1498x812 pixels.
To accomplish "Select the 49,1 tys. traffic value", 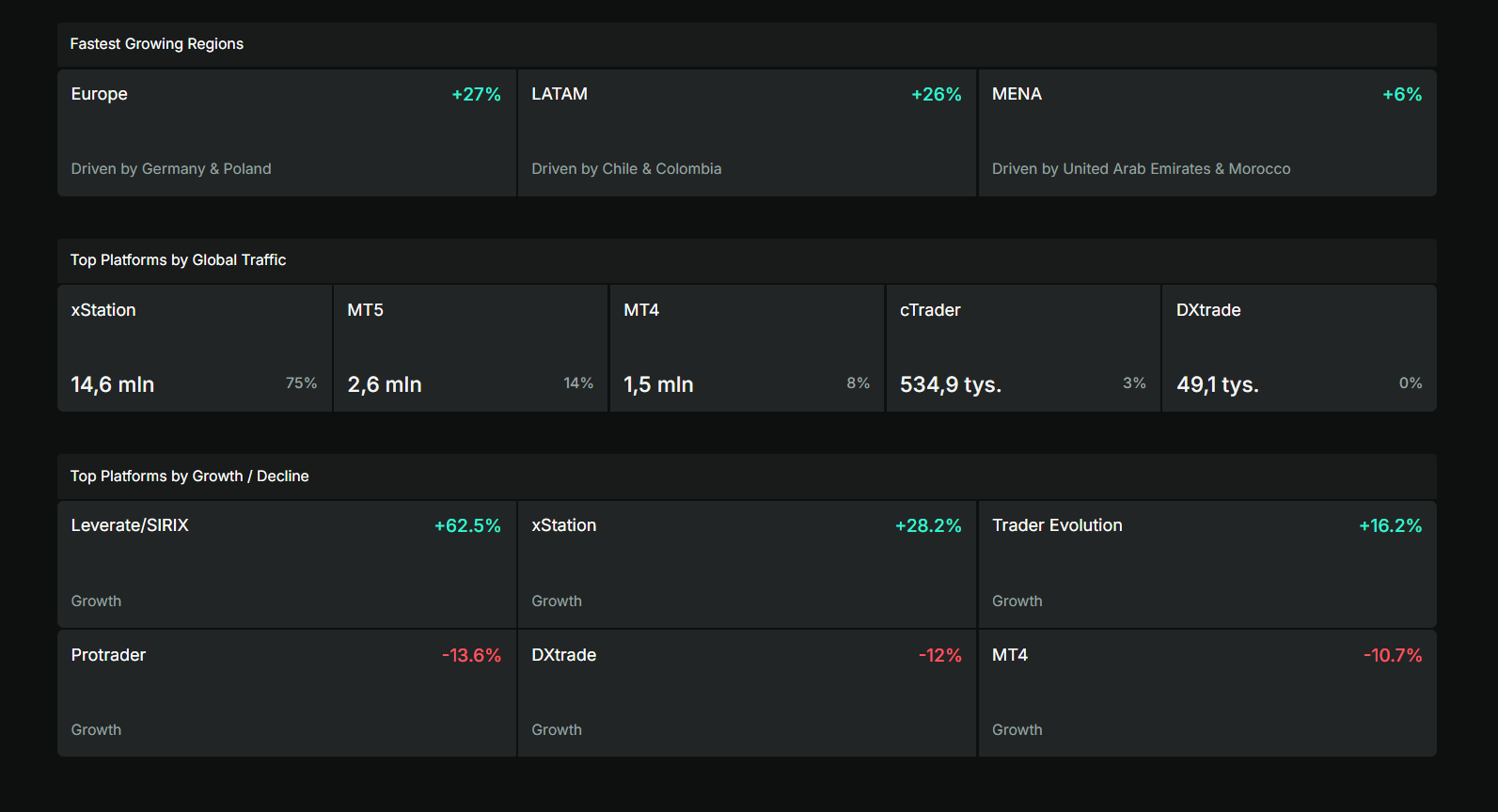I will tap(1218, 384).
